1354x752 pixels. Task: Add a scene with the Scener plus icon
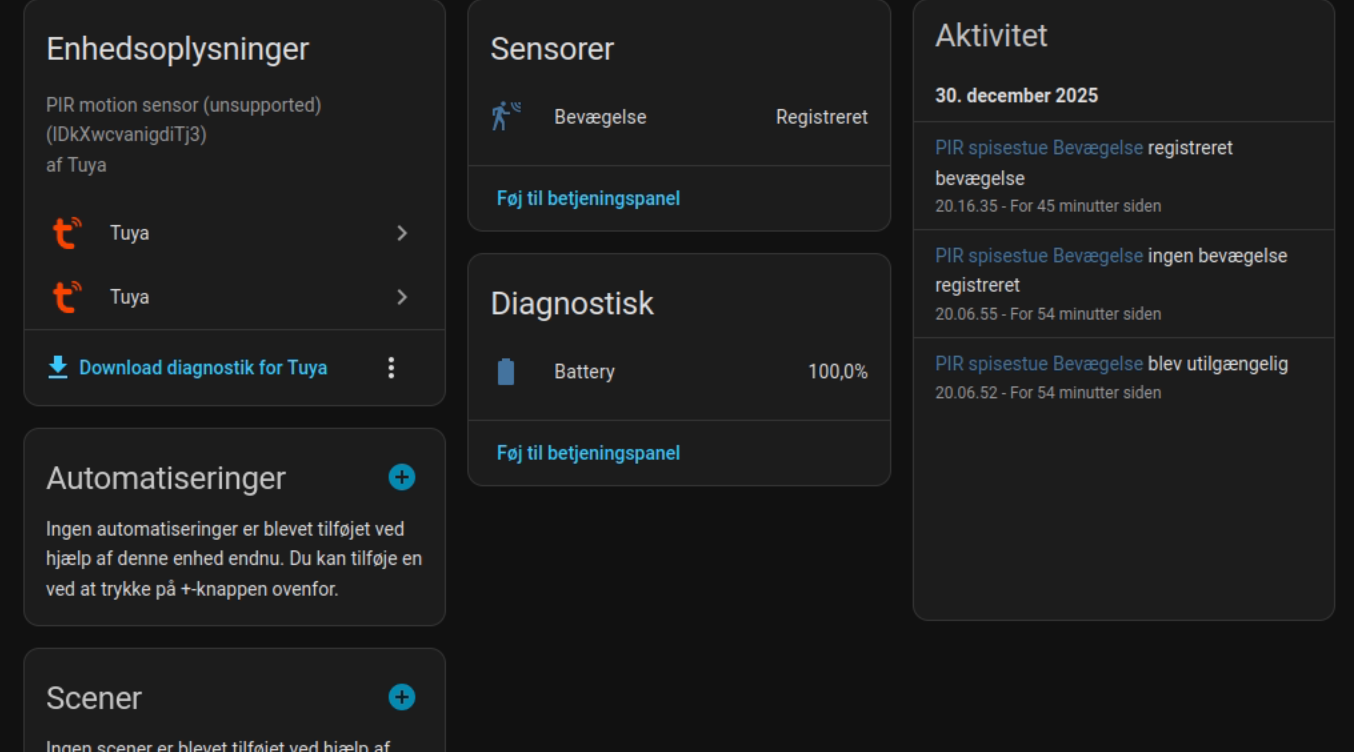(402, 698)
